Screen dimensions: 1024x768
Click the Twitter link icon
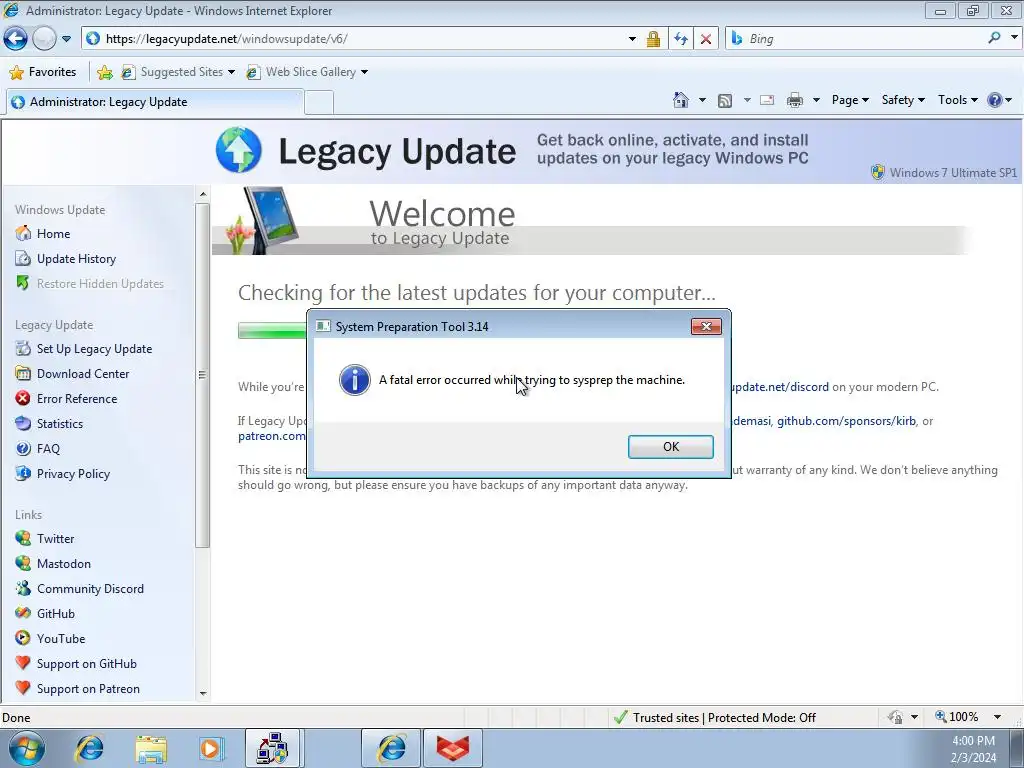coord(23,538)
